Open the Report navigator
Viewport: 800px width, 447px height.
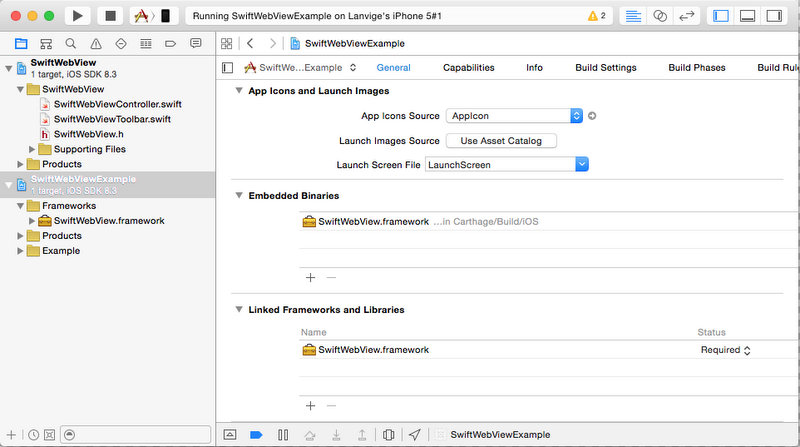tap(195, 44)
